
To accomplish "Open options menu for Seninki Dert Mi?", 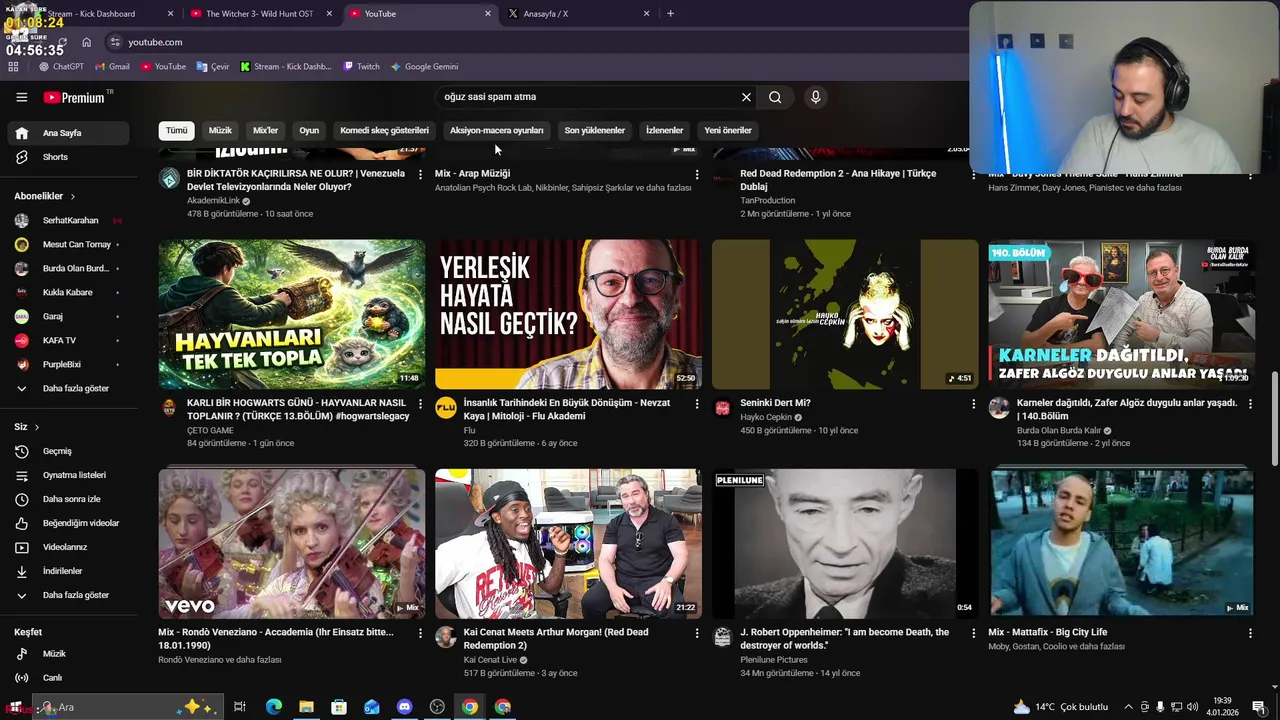I will coord(973,404).
